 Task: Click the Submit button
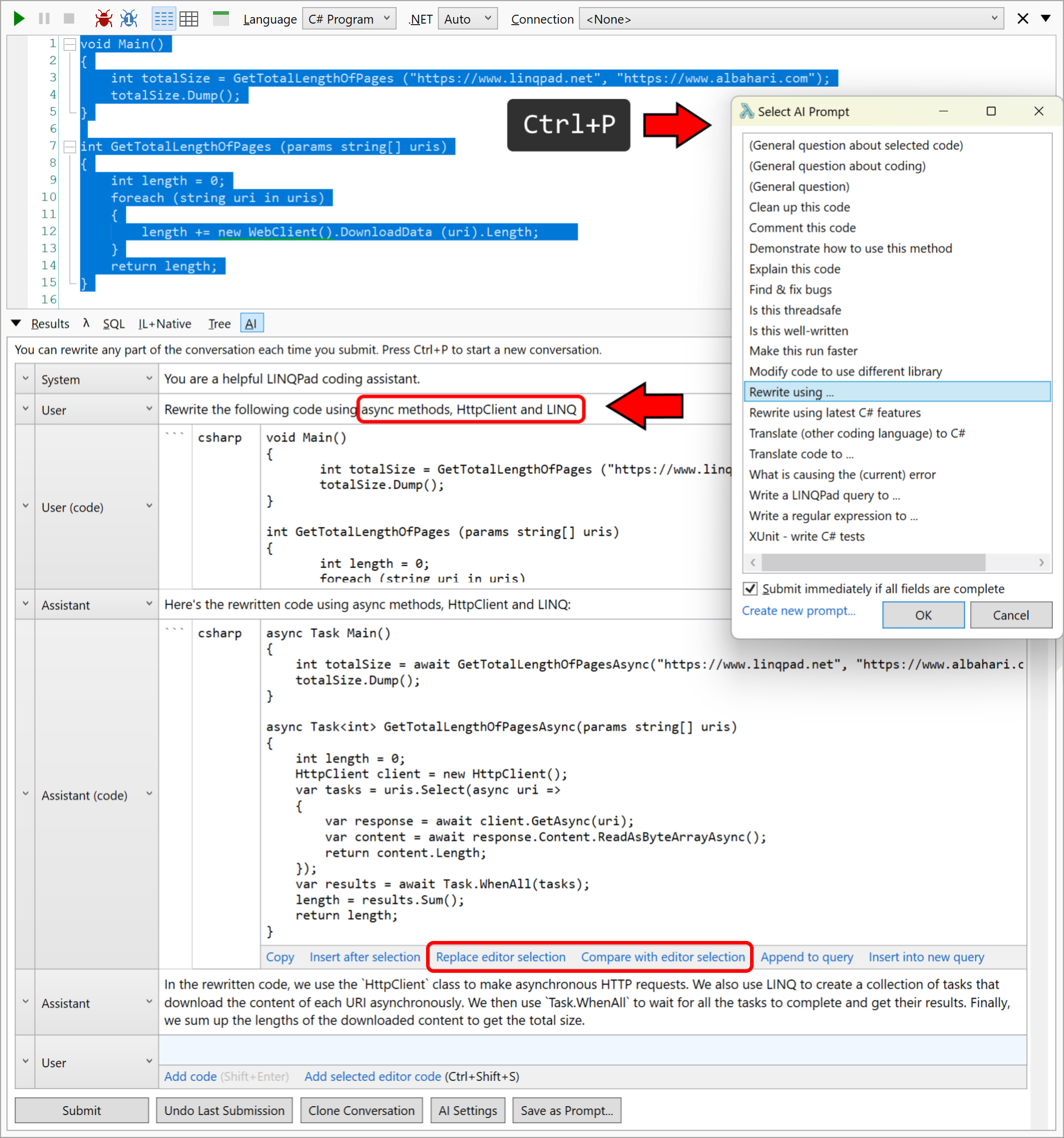point(81,1110)
